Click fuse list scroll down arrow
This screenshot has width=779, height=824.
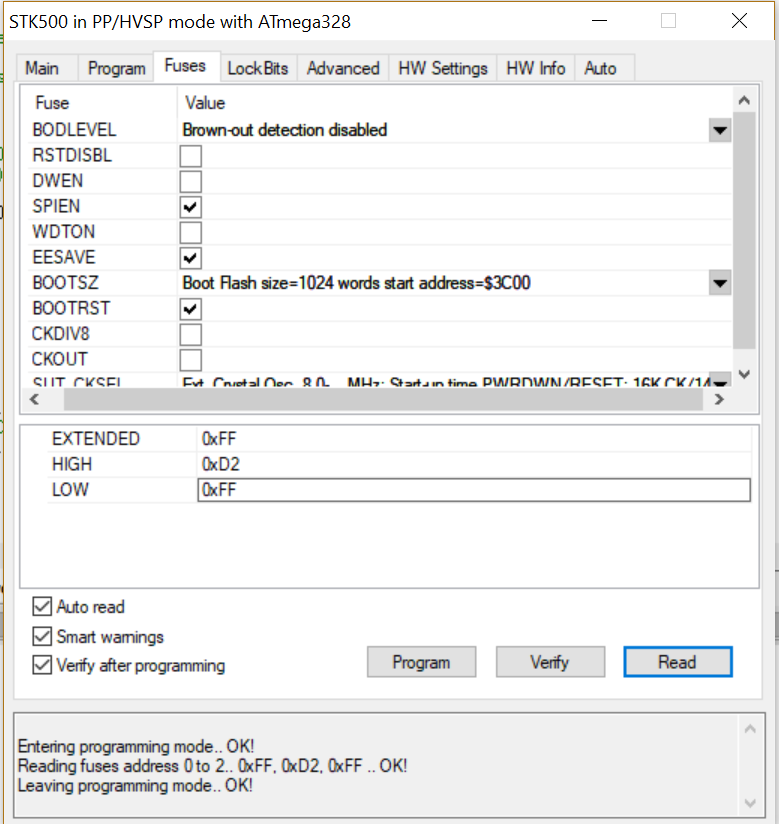point(744,374)
